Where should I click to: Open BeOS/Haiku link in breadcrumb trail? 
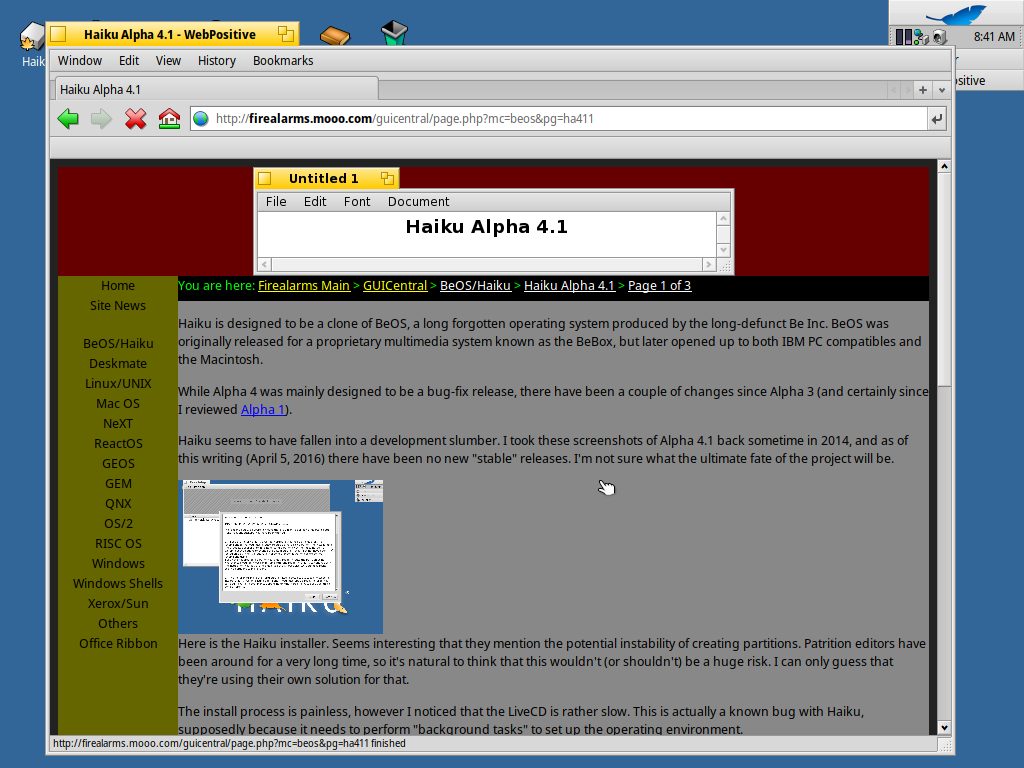tap(475, 285)
